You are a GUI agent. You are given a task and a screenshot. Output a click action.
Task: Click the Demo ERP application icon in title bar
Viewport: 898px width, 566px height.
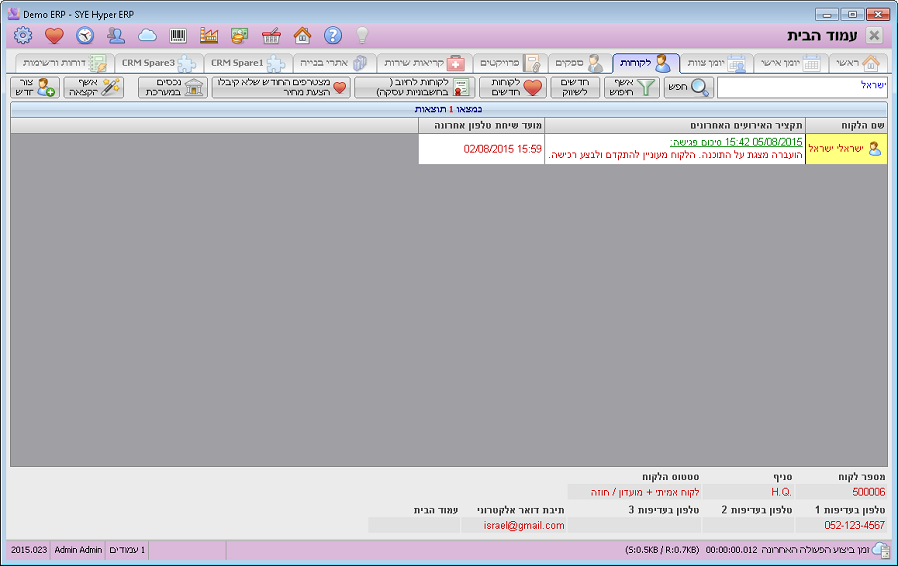(x=14, y=14)
